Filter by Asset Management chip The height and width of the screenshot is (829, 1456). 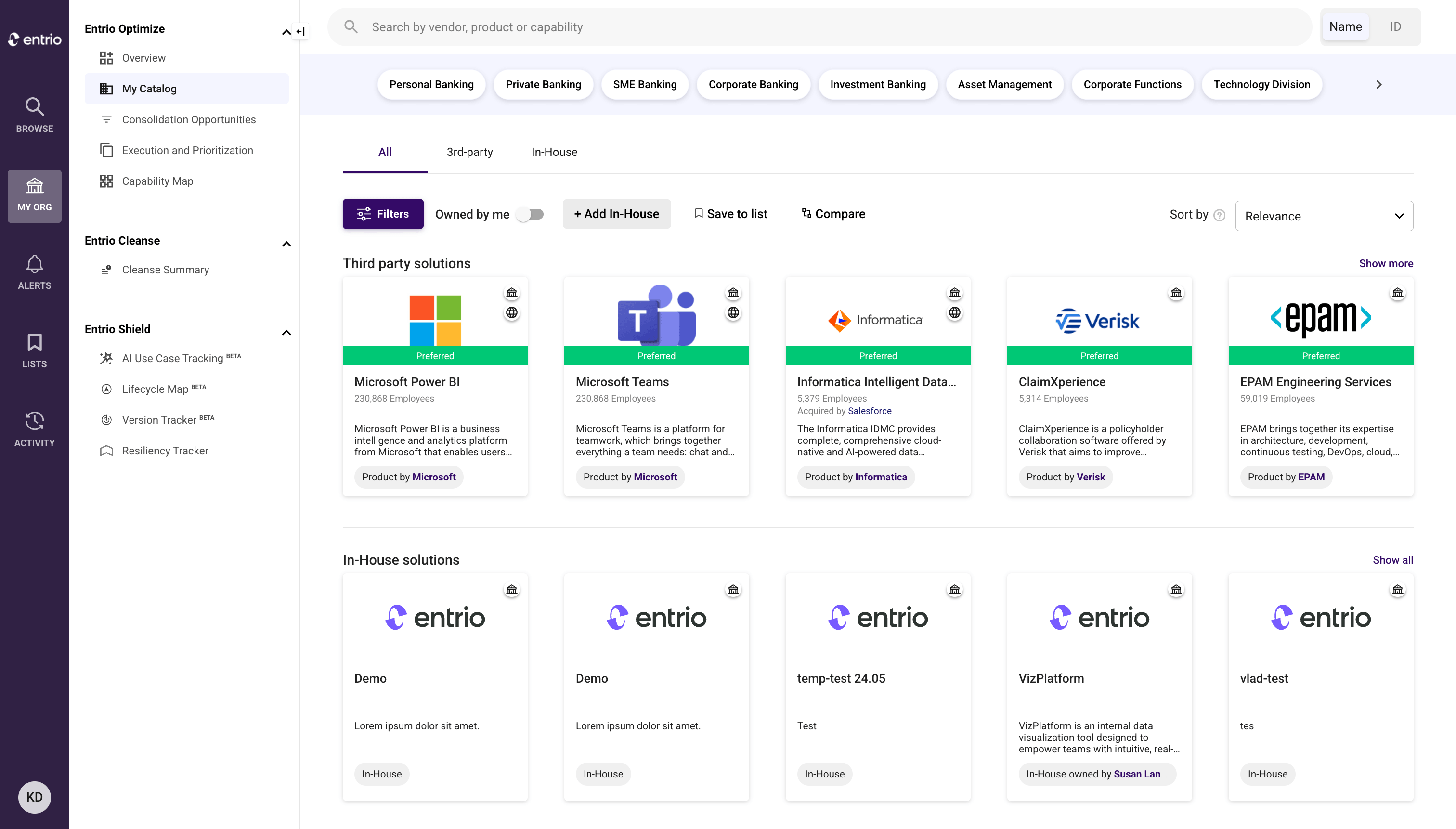coord(1004,84)
